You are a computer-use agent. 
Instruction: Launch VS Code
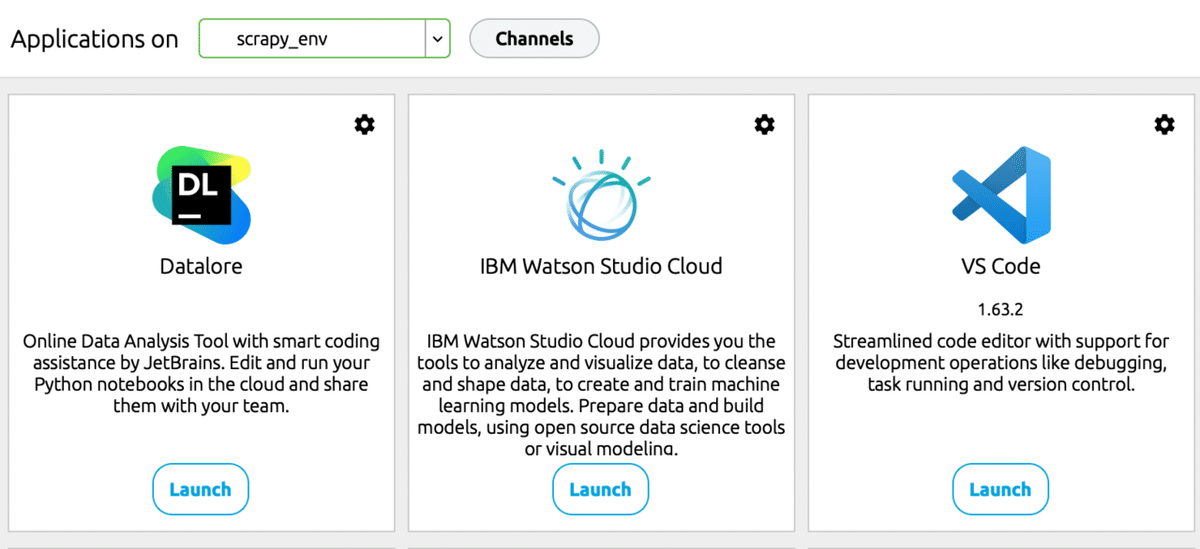[1000, 489]
